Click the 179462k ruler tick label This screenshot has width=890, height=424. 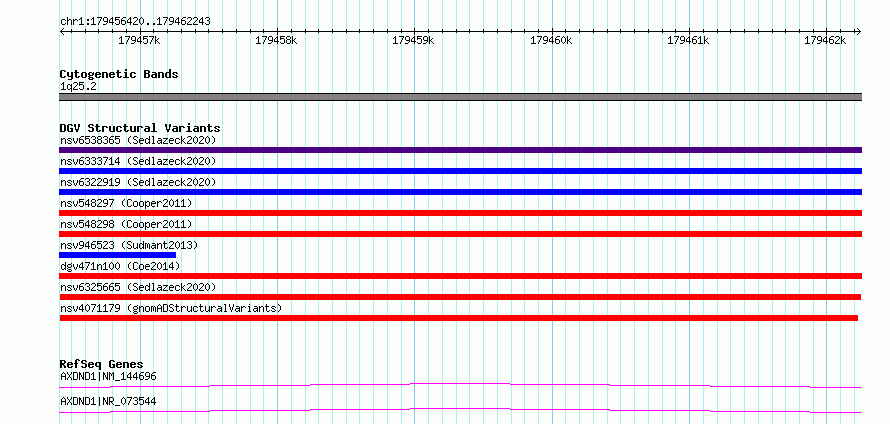tap(825, 40)
